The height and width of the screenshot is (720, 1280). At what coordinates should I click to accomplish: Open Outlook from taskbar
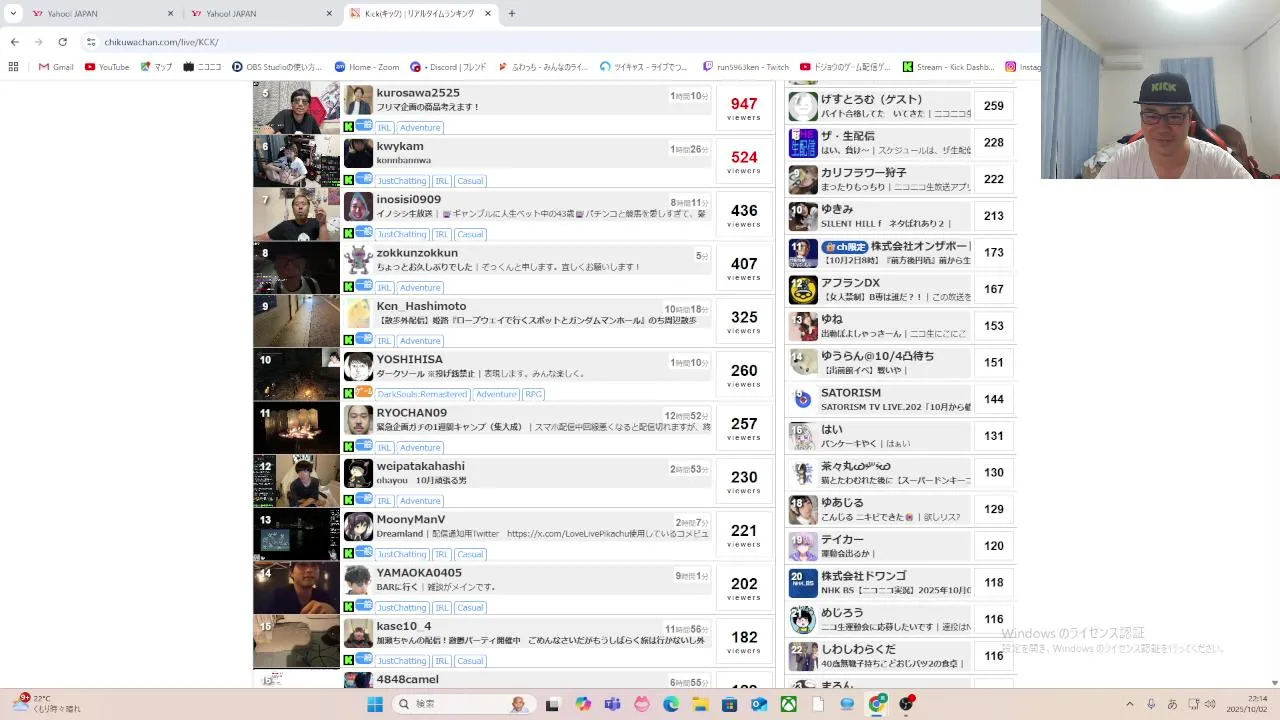coord(759,704)
